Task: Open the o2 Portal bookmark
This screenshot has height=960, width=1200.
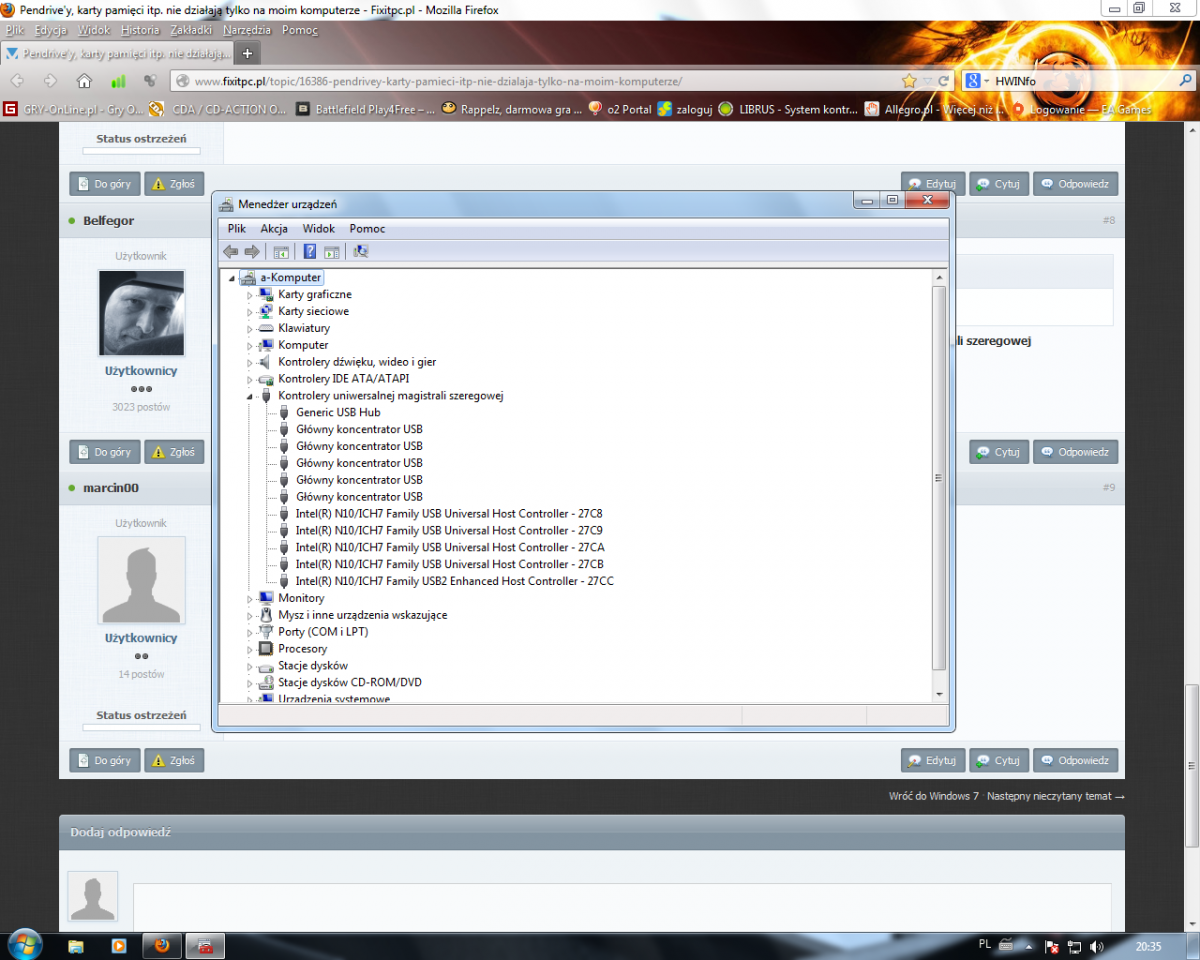Action: coord(620,109)
